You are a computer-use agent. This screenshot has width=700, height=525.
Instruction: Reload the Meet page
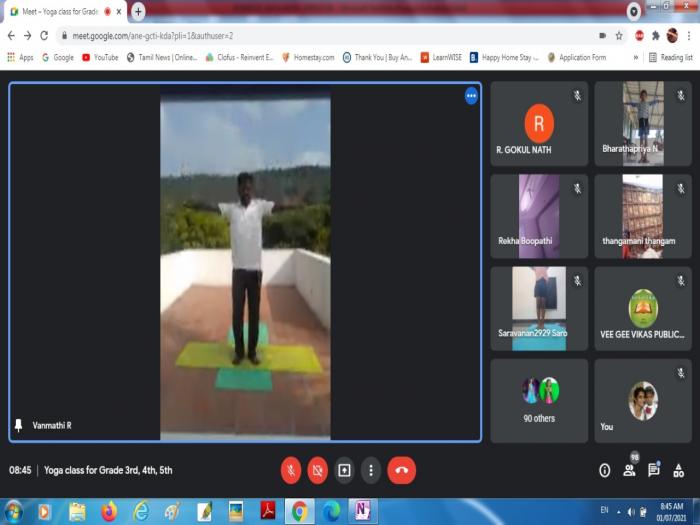pos(44,36)
